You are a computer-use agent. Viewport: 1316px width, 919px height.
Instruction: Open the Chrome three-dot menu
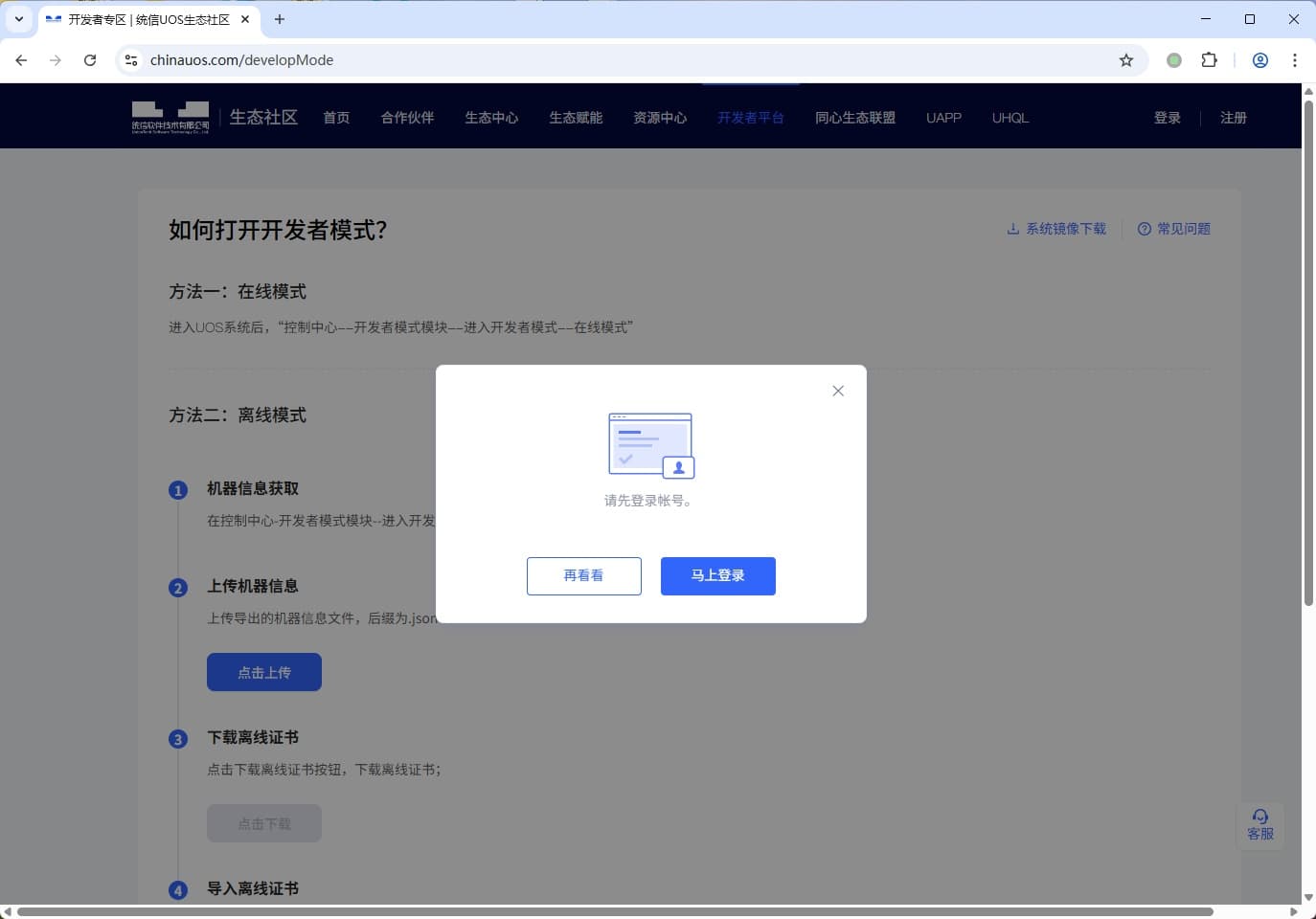click(1294, 60)
